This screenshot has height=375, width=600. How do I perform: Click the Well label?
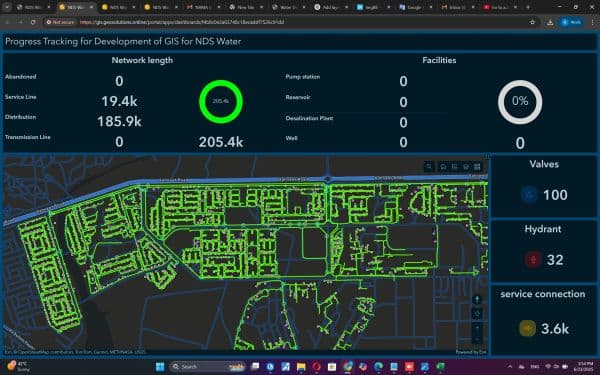pos(291,138)
